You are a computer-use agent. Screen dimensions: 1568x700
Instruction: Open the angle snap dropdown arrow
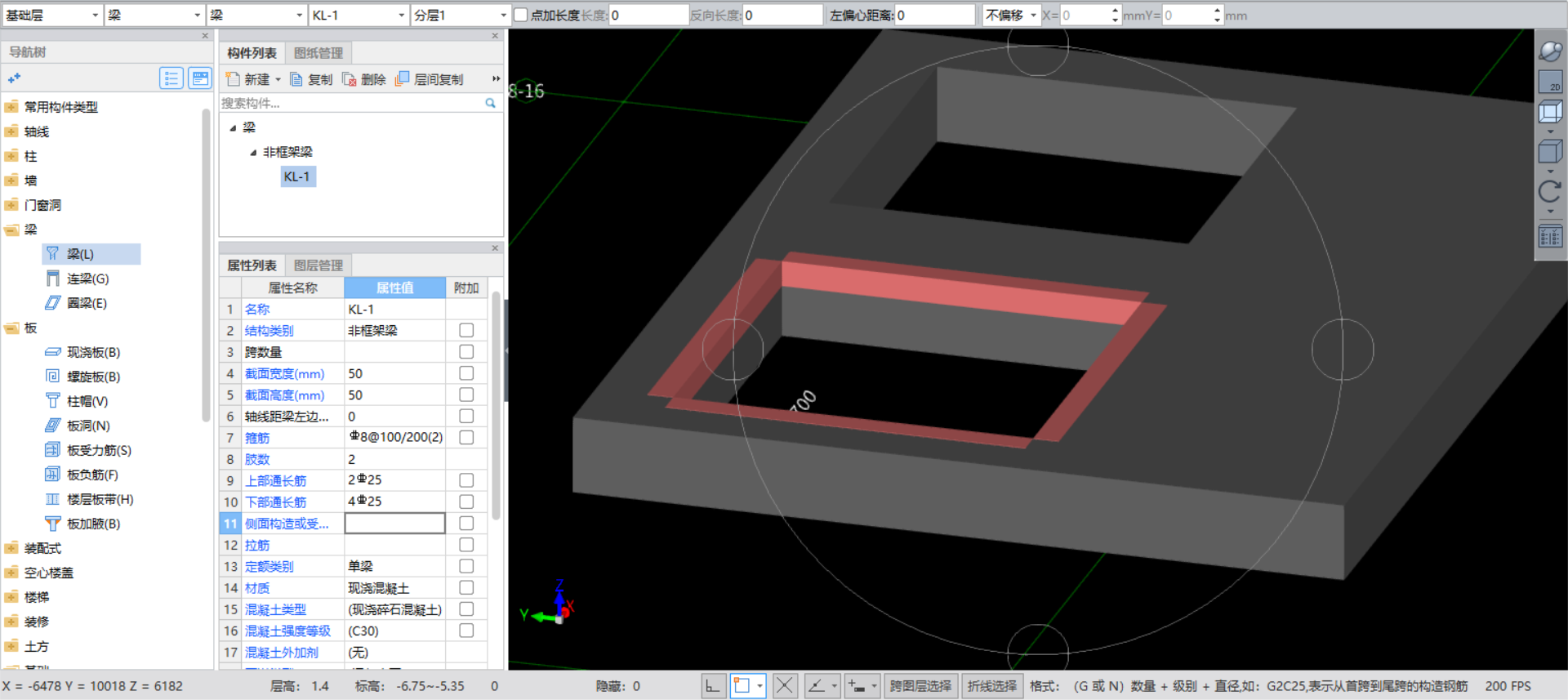[834, 686]
